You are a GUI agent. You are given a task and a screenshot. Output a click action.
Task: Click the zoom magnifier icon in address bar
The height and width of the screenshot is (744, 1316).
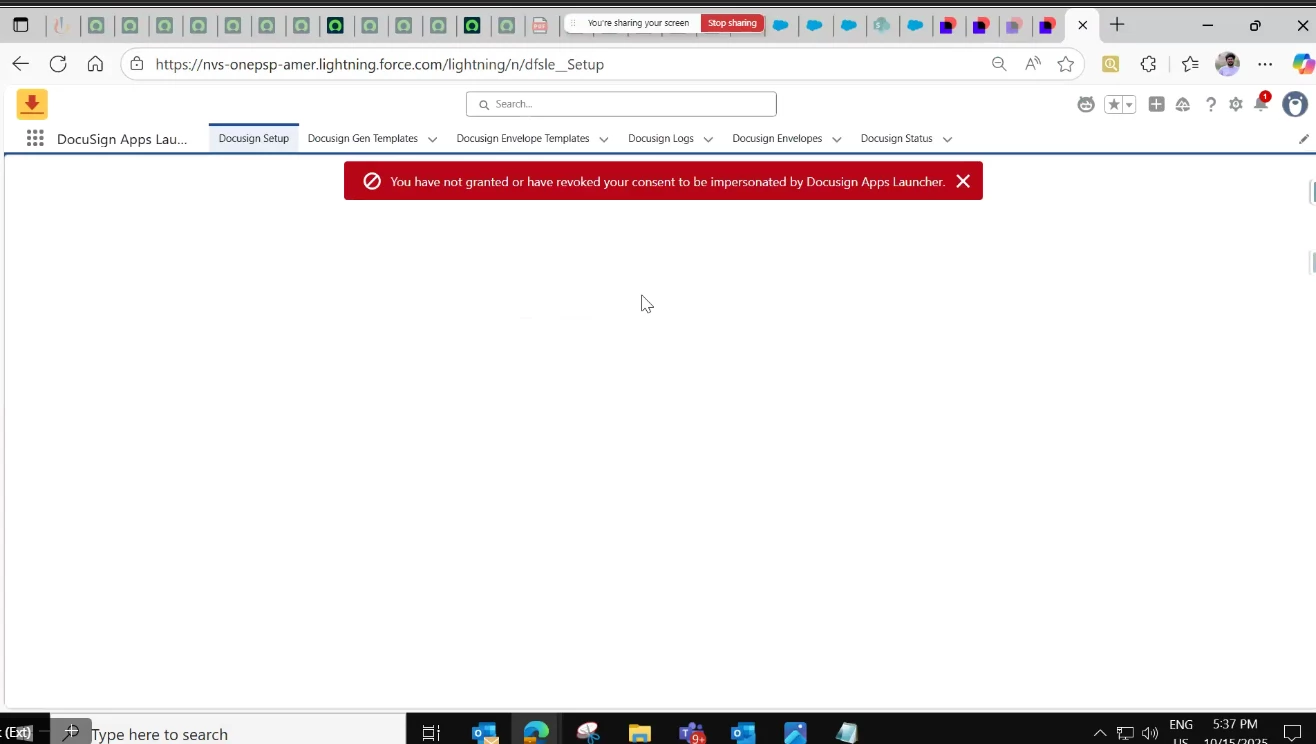(999, 64)
